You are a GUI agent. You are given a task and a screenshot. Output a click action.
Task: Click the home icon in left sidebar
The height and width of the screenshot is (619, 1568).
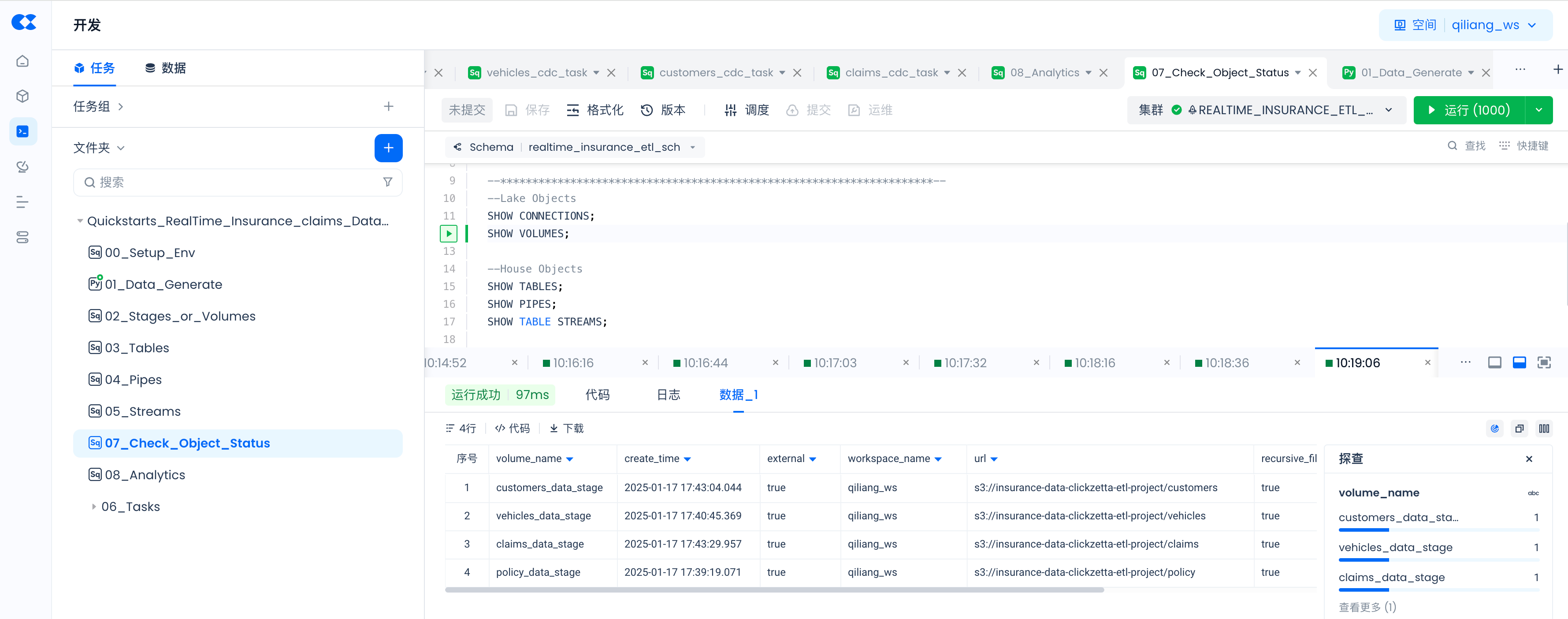[x=22, y=61]
